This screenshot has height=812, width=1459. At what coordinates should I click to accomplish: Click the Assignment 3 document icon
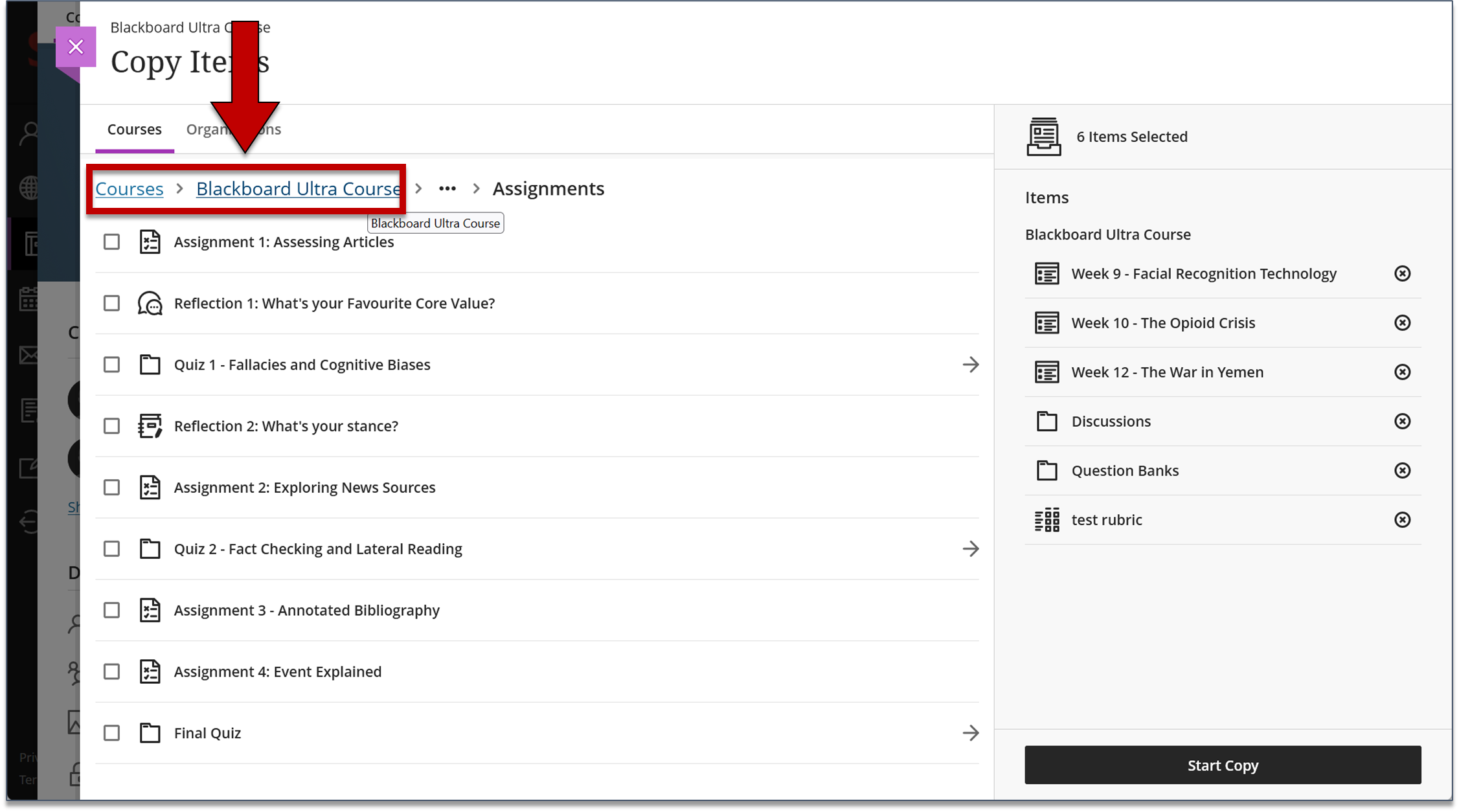coord(150,610)
